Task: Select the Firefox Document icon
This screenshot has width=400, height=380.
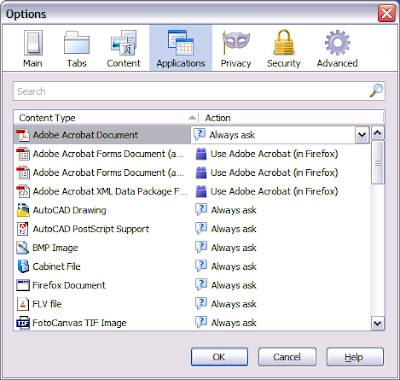Action: coord(23,285)
